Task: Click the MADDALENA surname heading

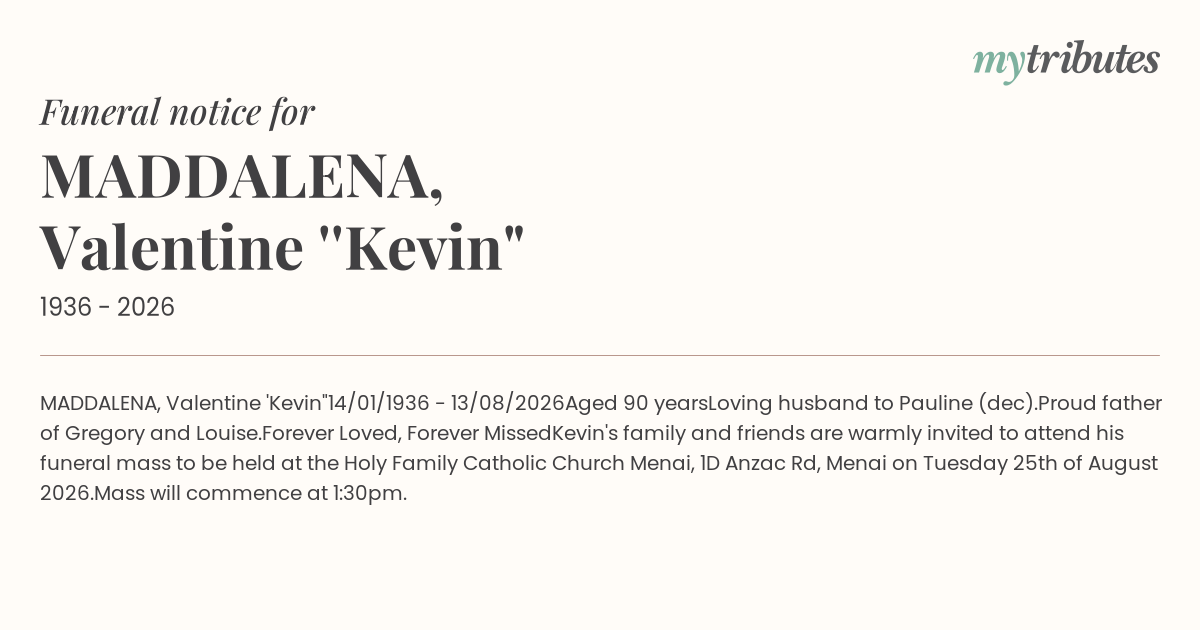Action: coord(241,177)
